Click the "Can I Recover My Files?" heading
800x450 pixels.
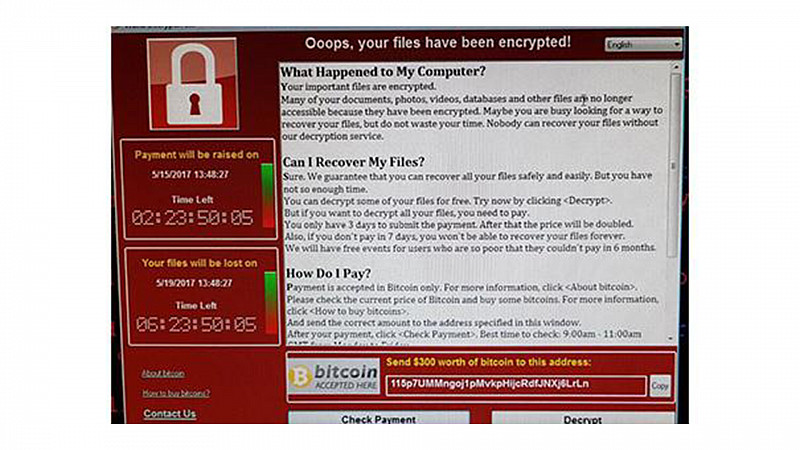(354, 162)
